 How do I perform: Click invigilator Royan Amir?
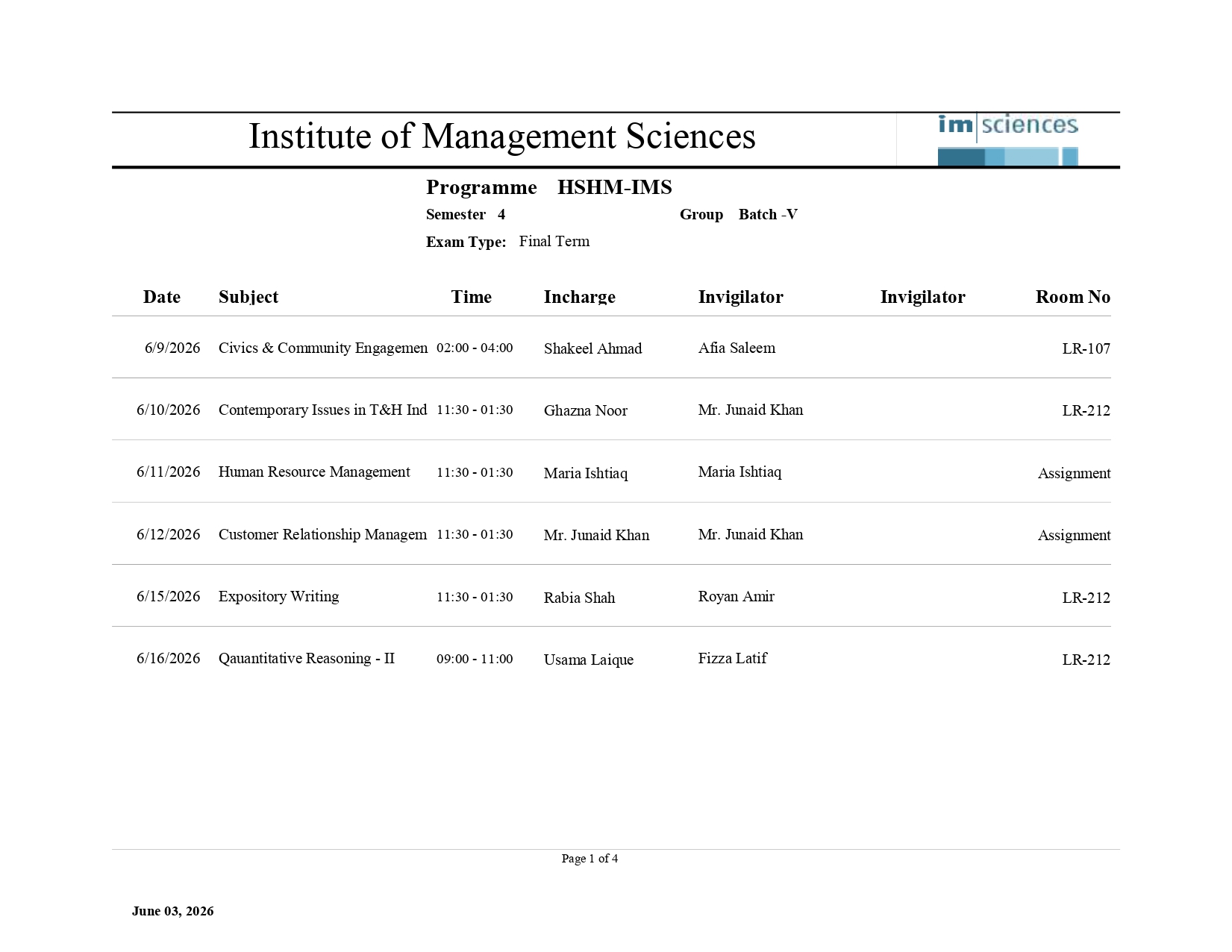tap(736, 596)
